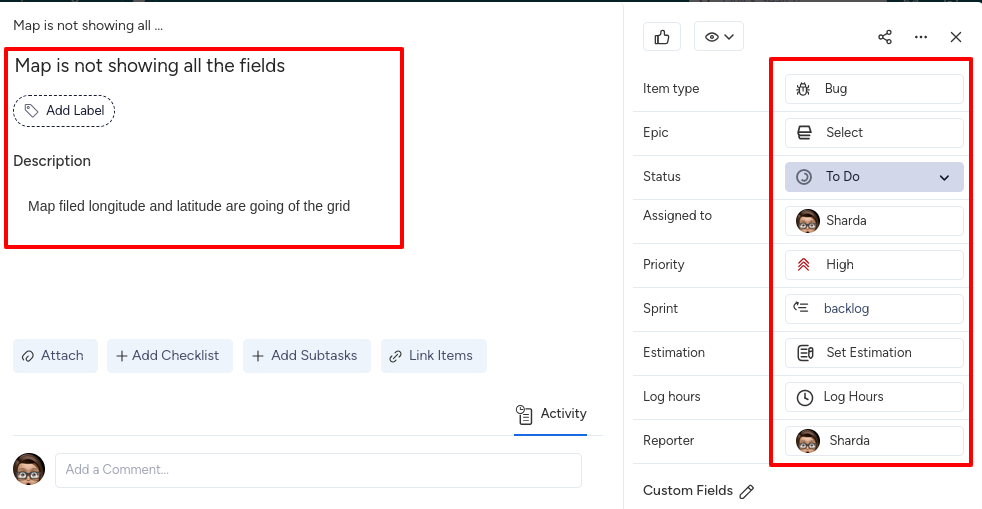Image resolution: width=982 pixels, height=509 pixels.
Task: Click the High priority field
Action: [x=874, y=265]
